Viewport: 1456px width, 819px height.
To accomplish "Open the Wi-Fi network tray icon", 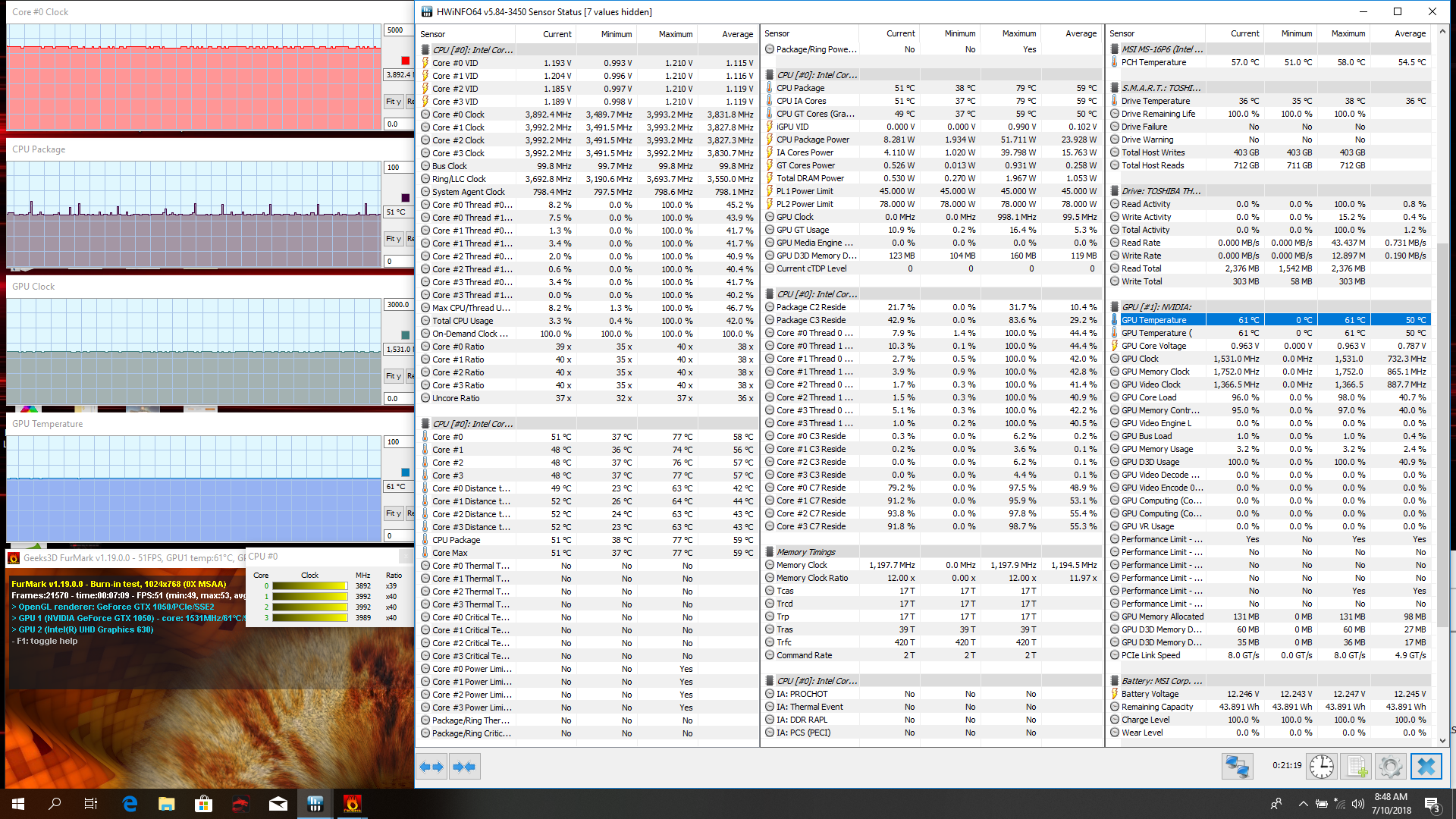I will 1340,804.
